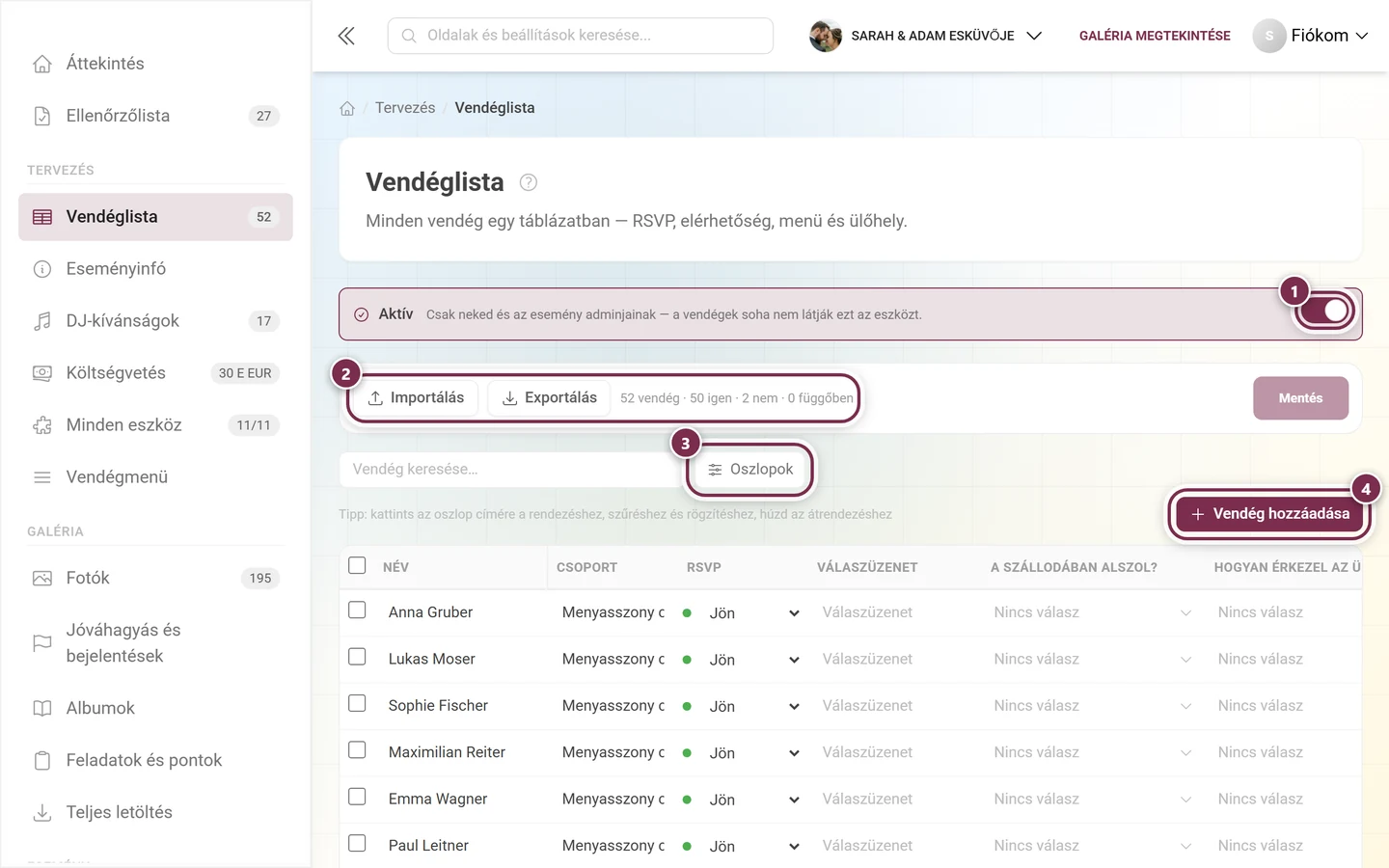Click the CSOPORT column header
This screenshot has height=868, width=1389.
pos(586,567)
